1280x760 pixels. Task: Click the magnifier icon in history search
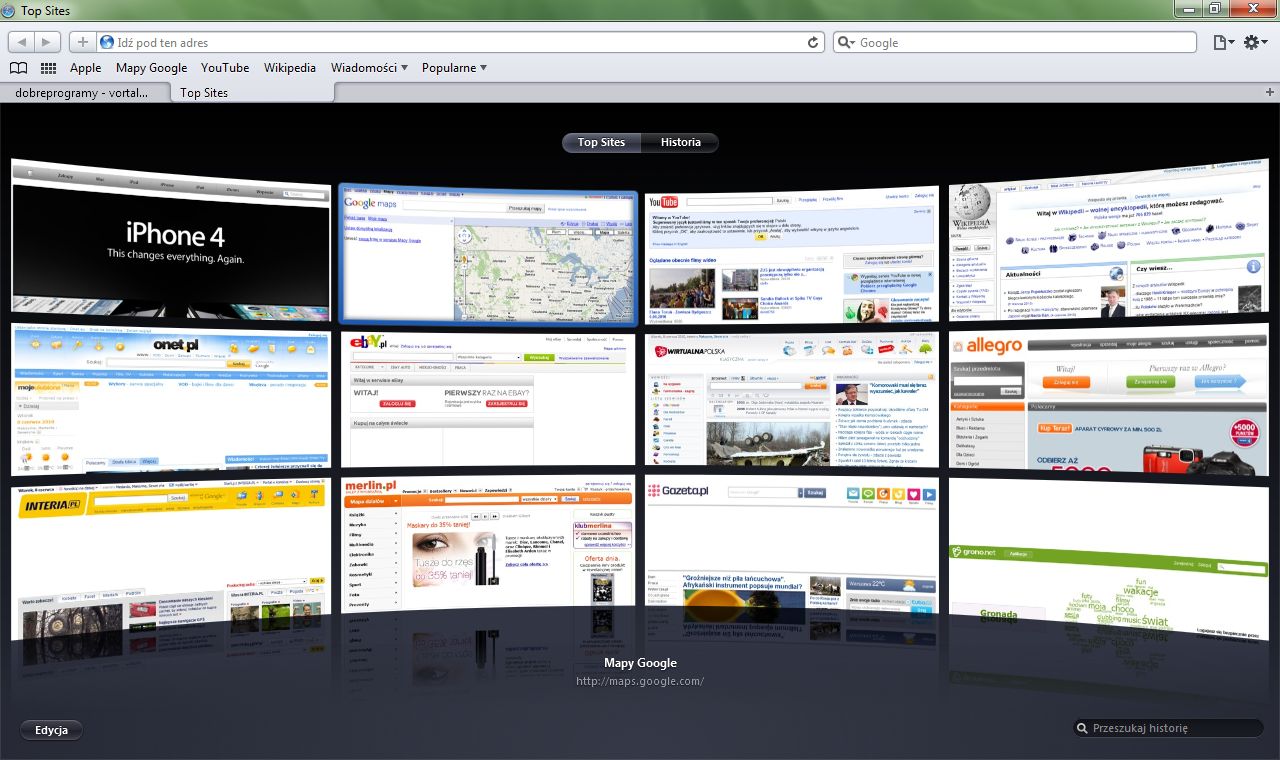click(x=1082, y=729)
